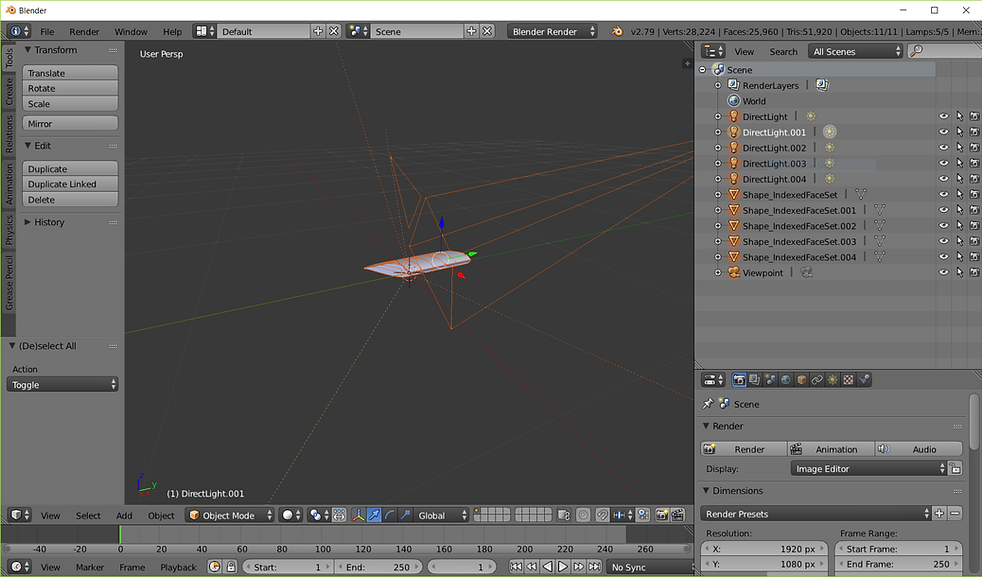Viewport: 982px width, 577px height.
Task: Open the Object Mode dropdown
Action: click(230, 515)
